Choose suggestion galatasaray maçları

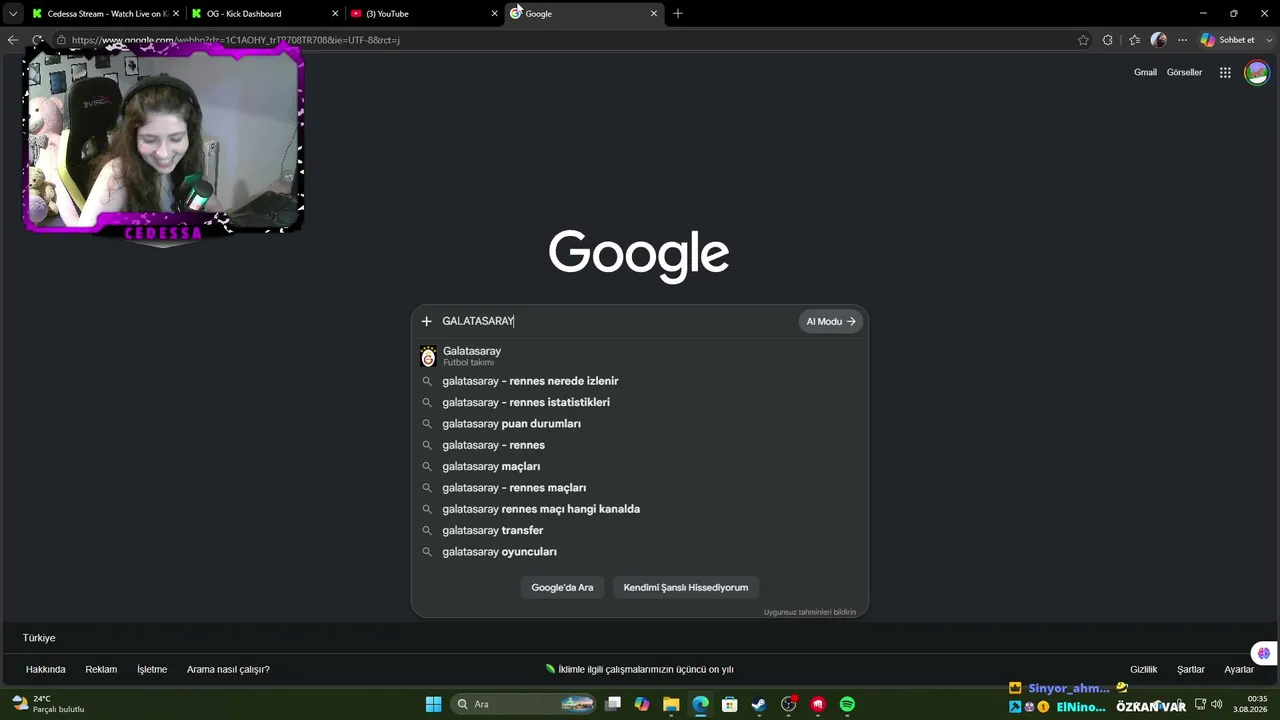tap(640, 466)
